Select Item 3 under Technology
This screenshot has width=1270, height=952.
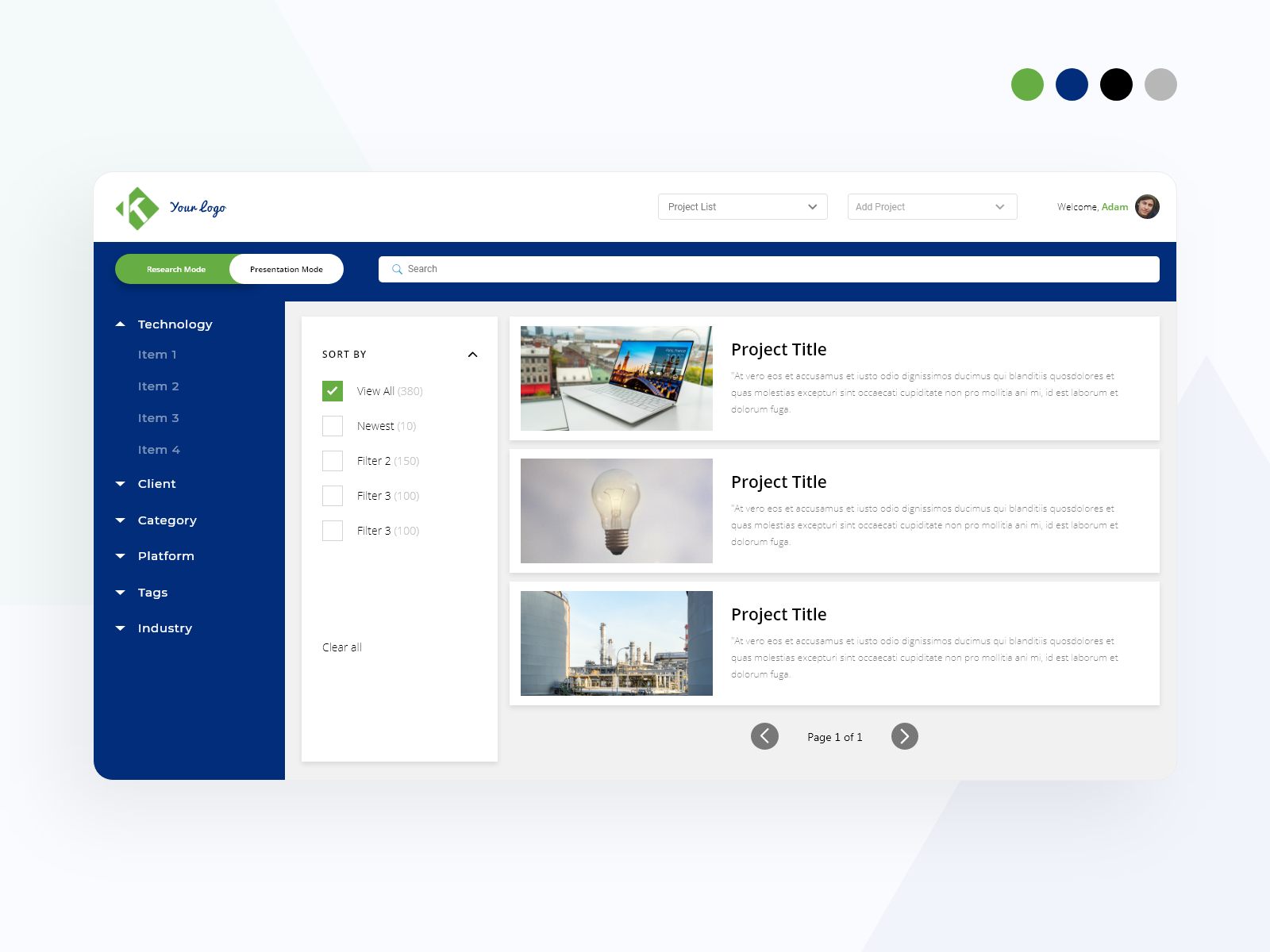[158, 417]
